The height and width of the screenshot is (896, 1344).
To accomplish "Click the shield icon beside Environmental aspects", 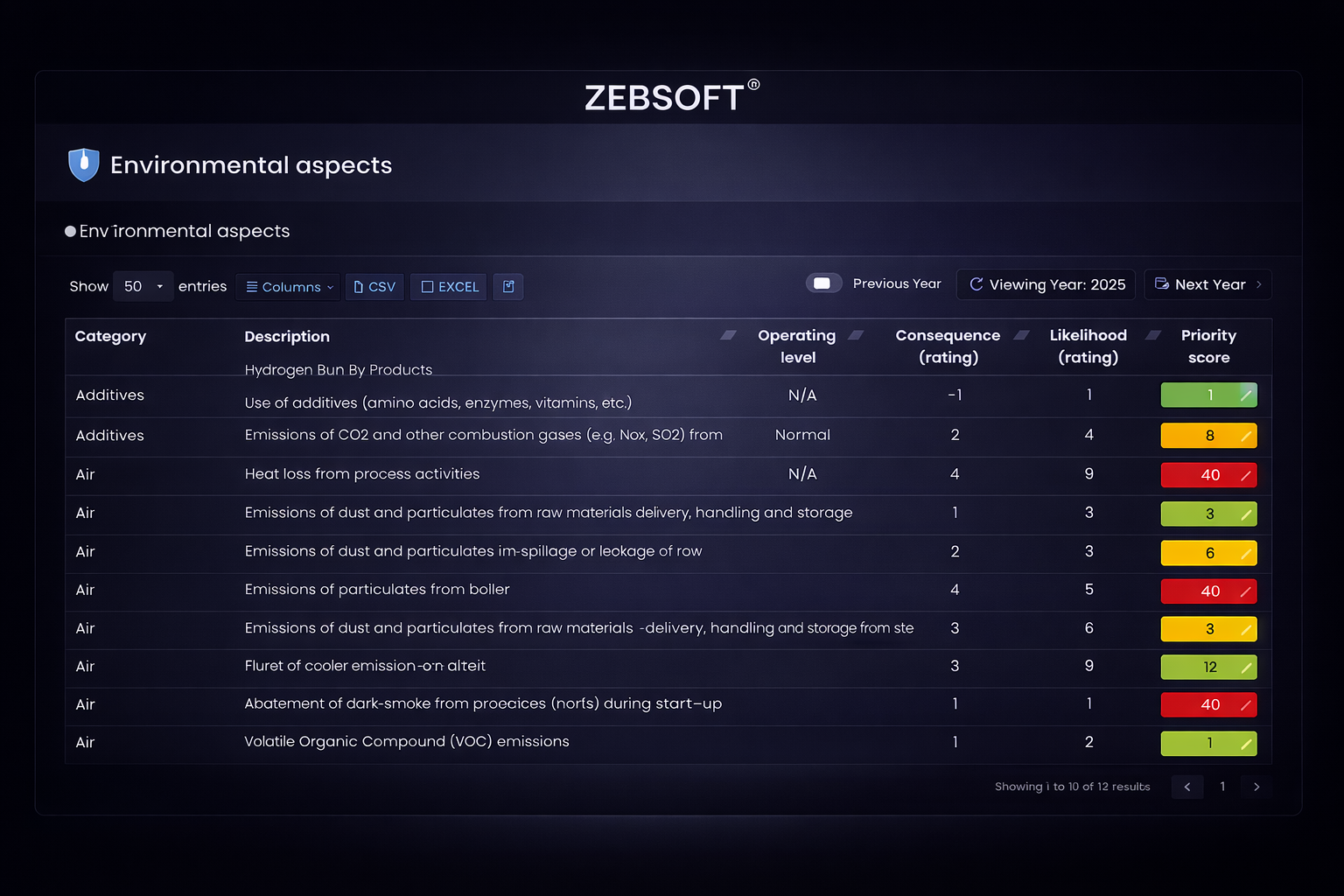I will coord(84,164).
